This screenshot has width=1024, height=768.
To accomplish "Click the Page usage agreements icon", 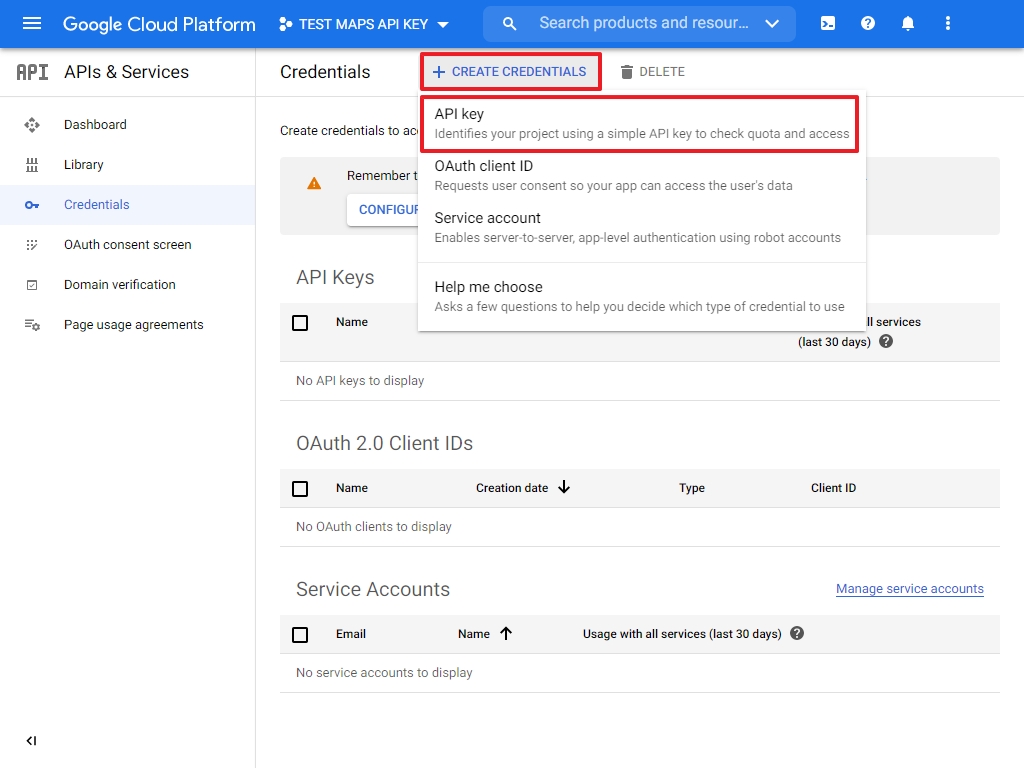I will pyautogui.click(x=32, y=325).
